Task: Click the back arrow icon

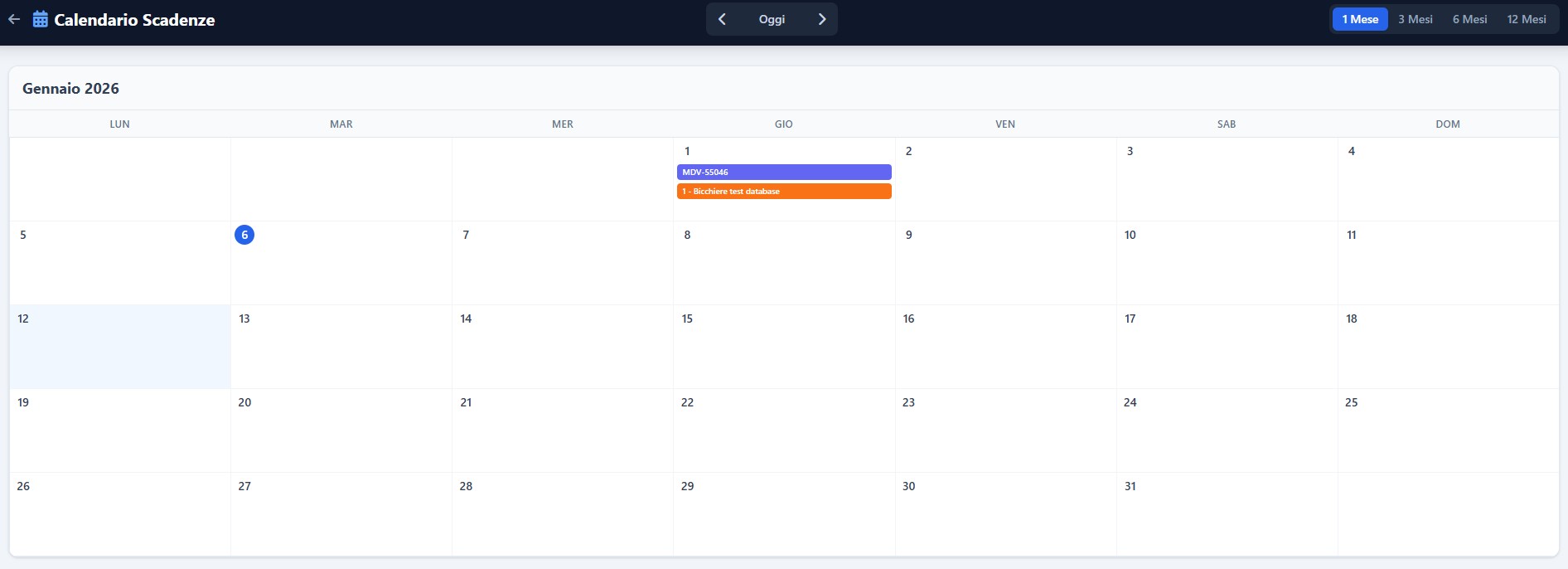Action: [x=14, y=19]
